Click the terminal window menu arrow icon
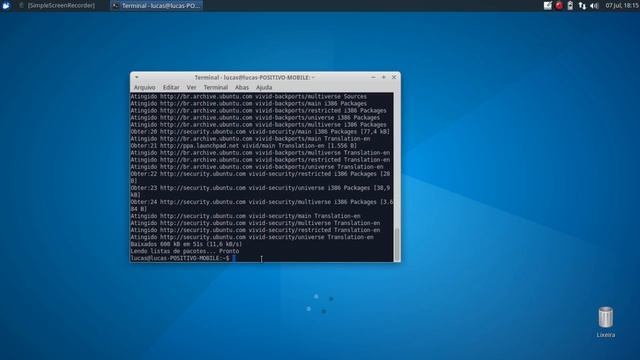 137,77
